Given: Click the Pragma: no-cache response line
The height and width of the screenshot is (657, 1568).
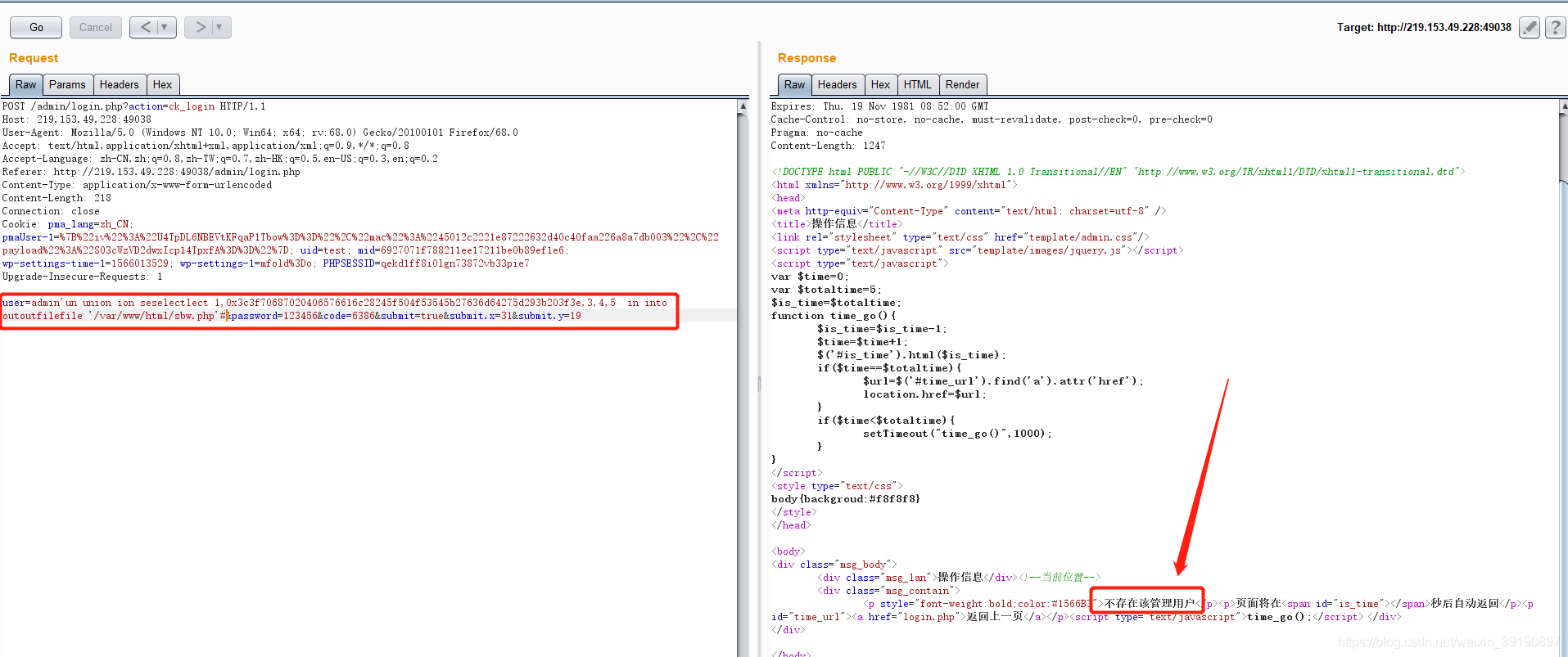Looking at the screenshot, I should (816, 133).
